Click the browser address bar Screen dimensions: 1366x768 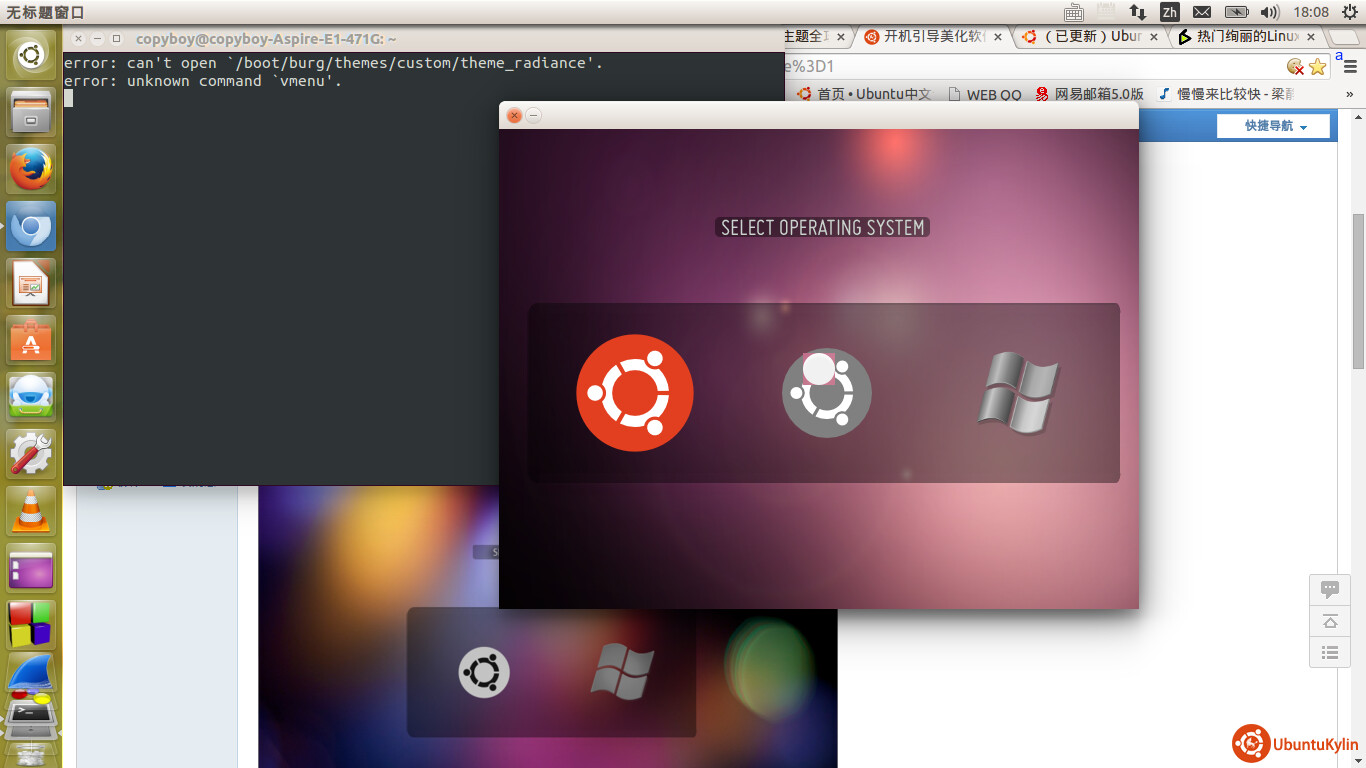[1030, 67]
